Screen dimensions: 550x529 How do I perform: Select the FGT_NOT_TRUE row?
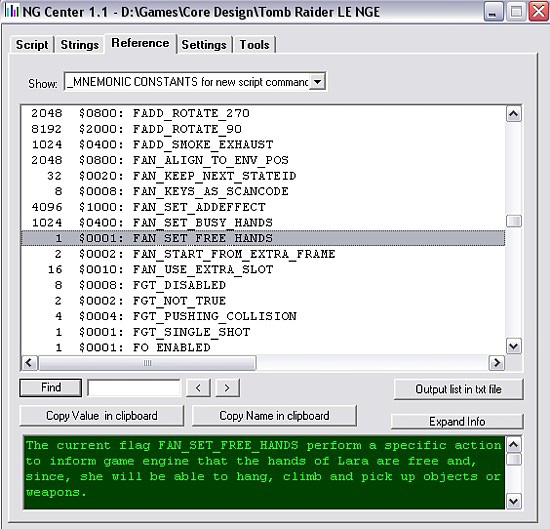point(263,301)
